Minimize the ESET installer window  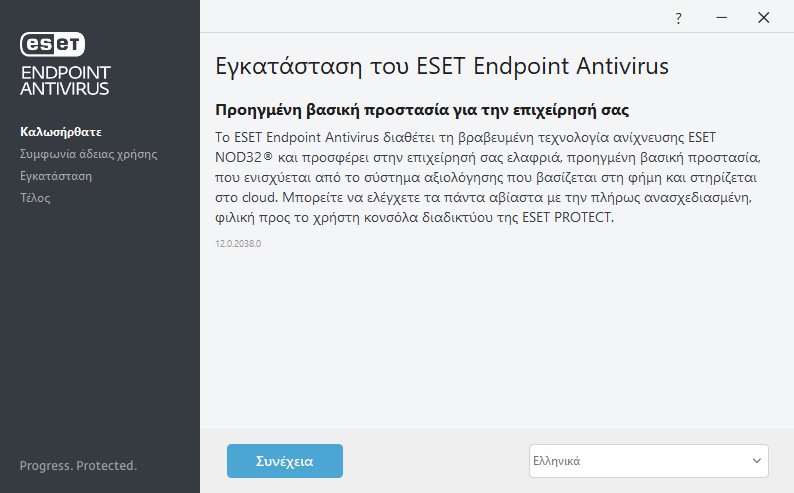[721, 18]
